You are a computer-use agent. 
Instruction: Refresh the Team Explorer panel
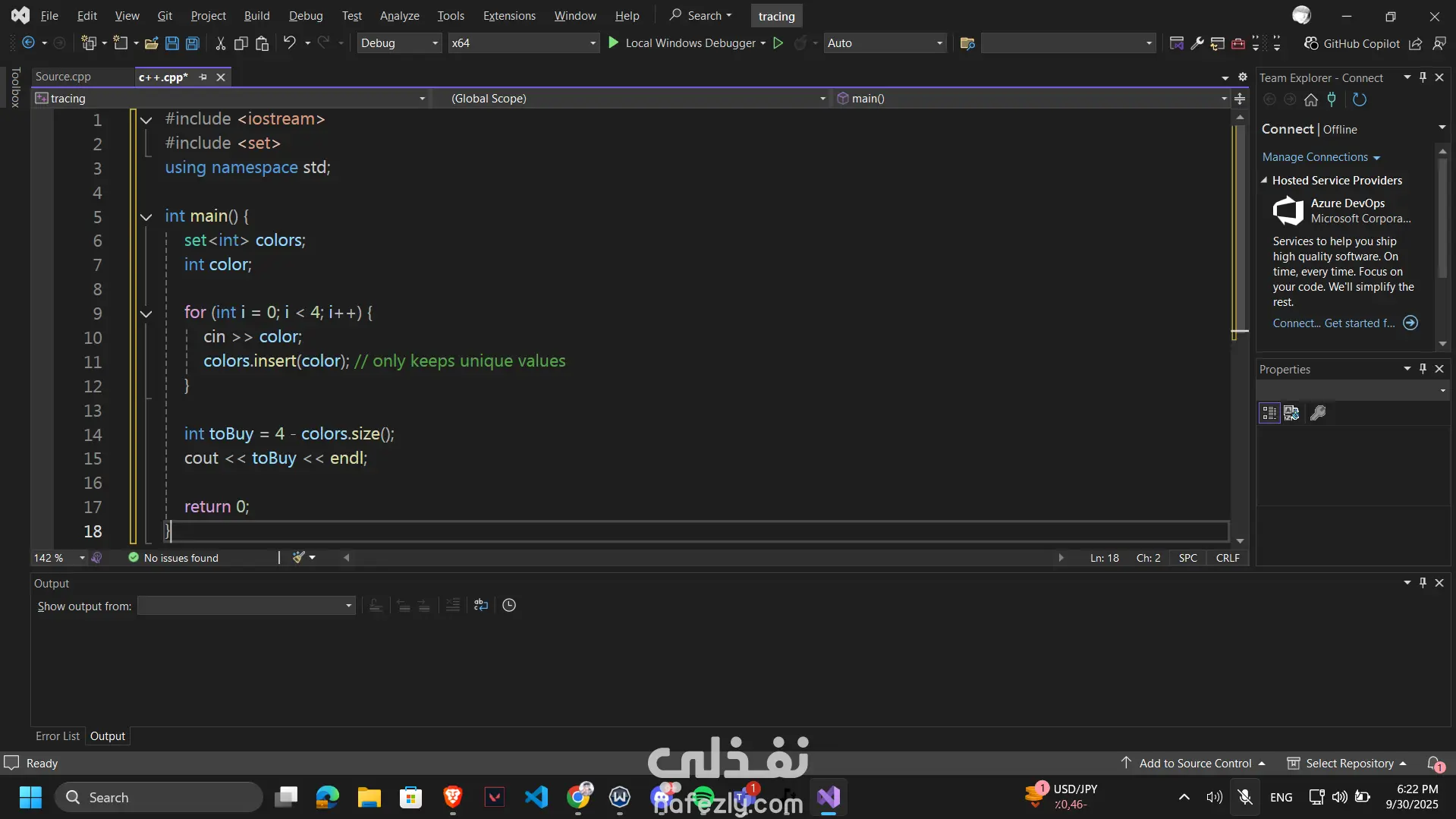[x=1360, y=99]
